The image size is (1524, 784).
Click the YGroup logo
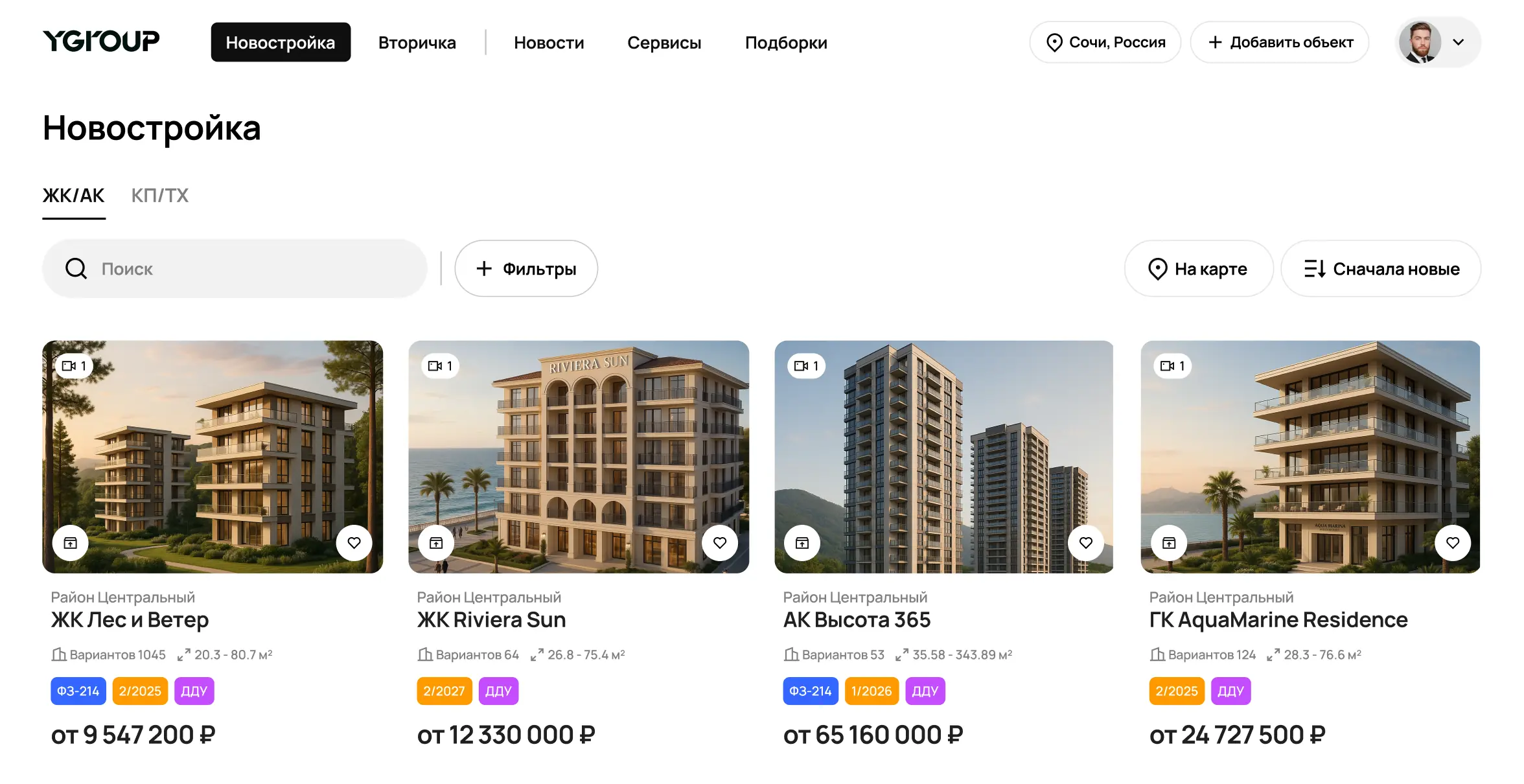click(101, 41)
